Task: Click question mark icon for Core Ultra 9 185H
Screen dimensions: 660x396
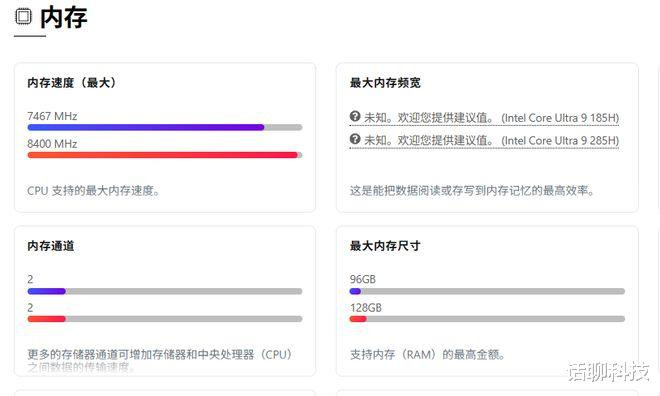Action: (355, 116)
